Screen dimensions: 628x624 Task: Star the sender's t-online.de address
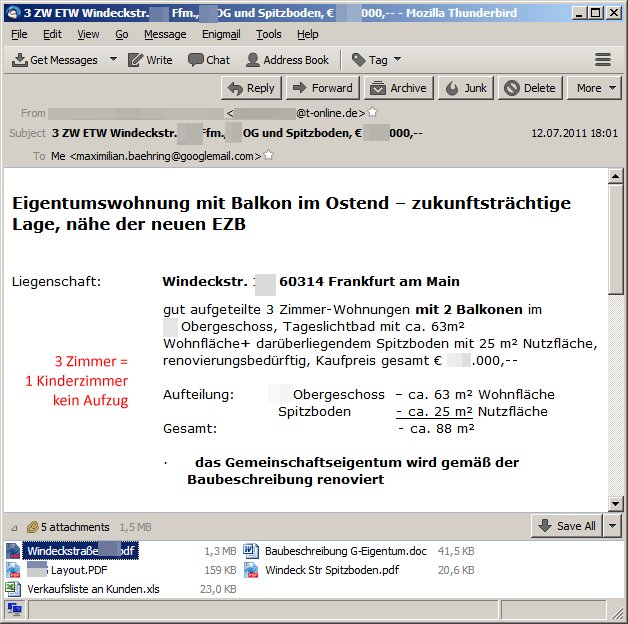coord(373,113)
